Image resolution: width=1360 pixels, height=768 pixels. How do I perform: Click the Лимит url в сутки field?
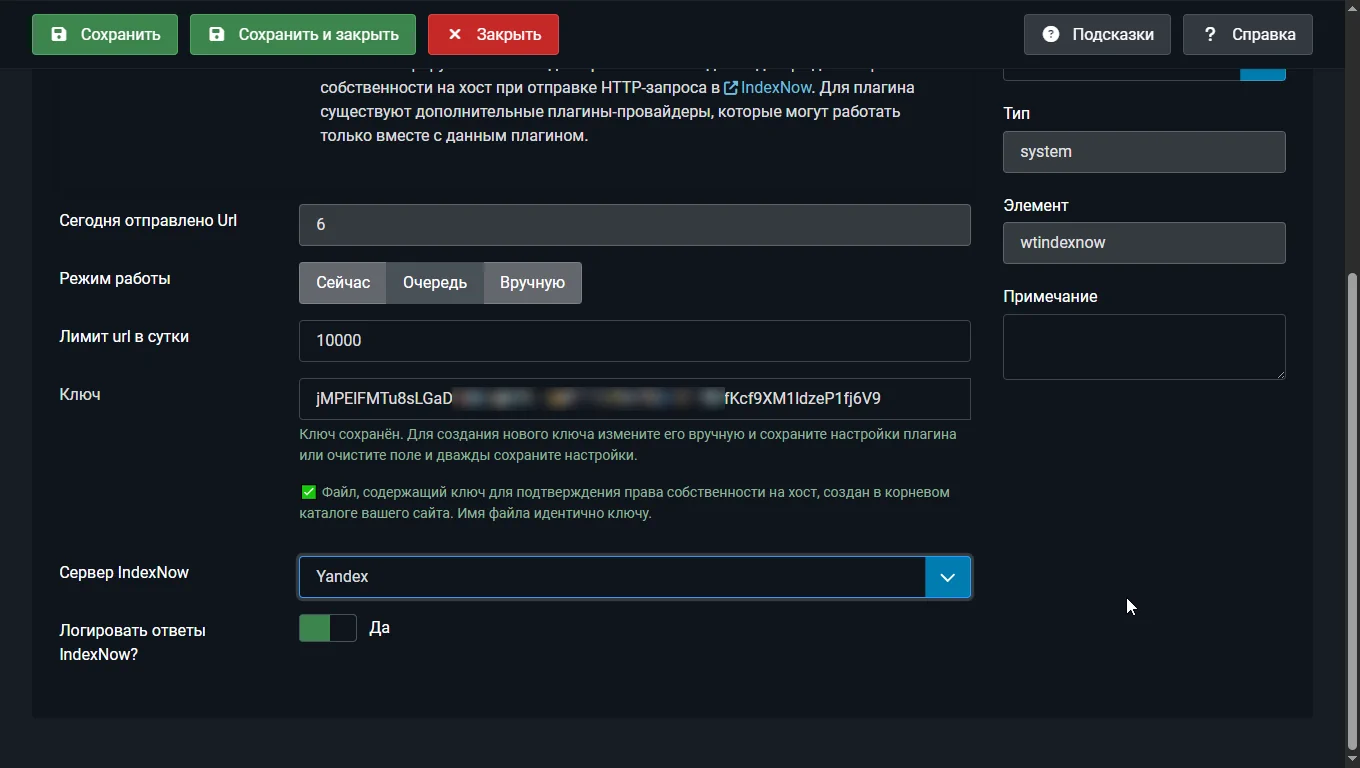point(634,341)
